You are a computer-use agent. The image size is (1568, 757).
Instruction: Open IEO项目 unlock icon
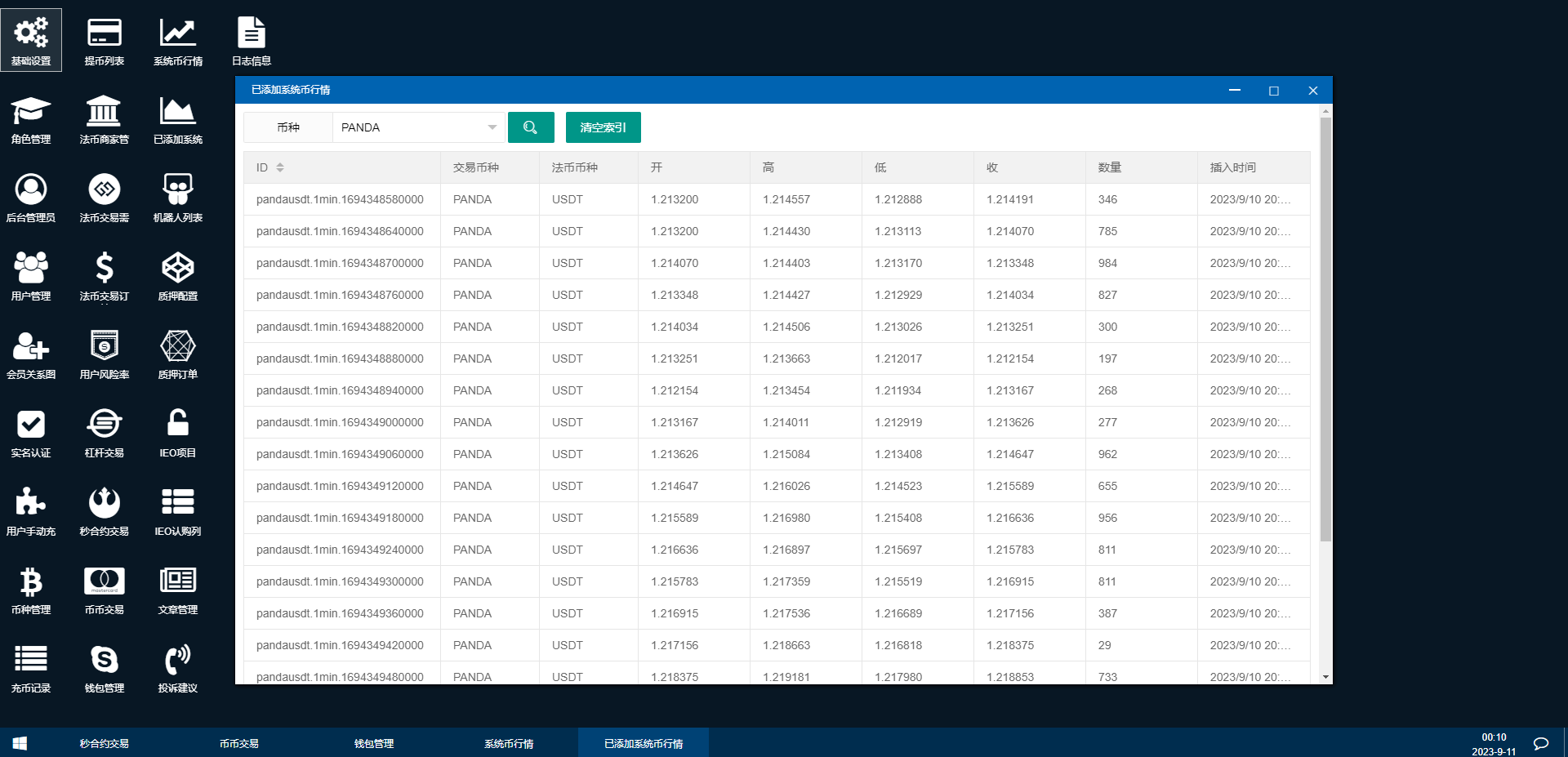tap(177, 425)
